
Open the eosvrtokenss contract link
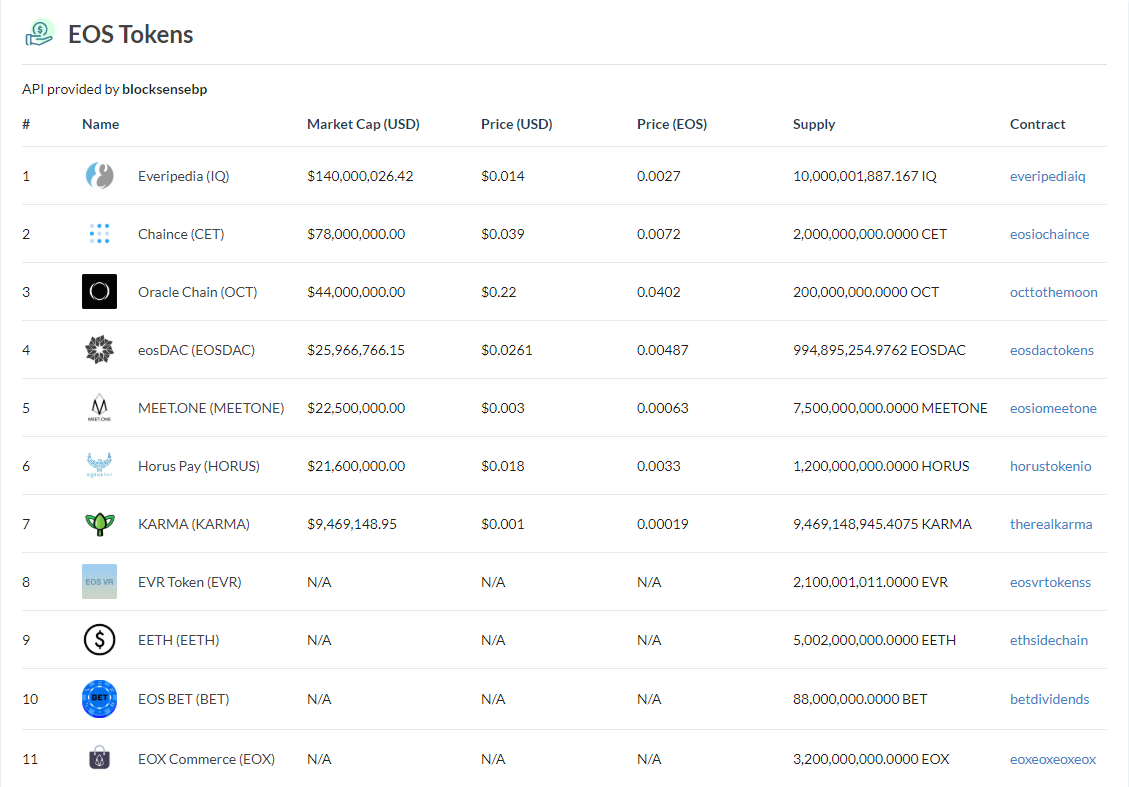1050,582
